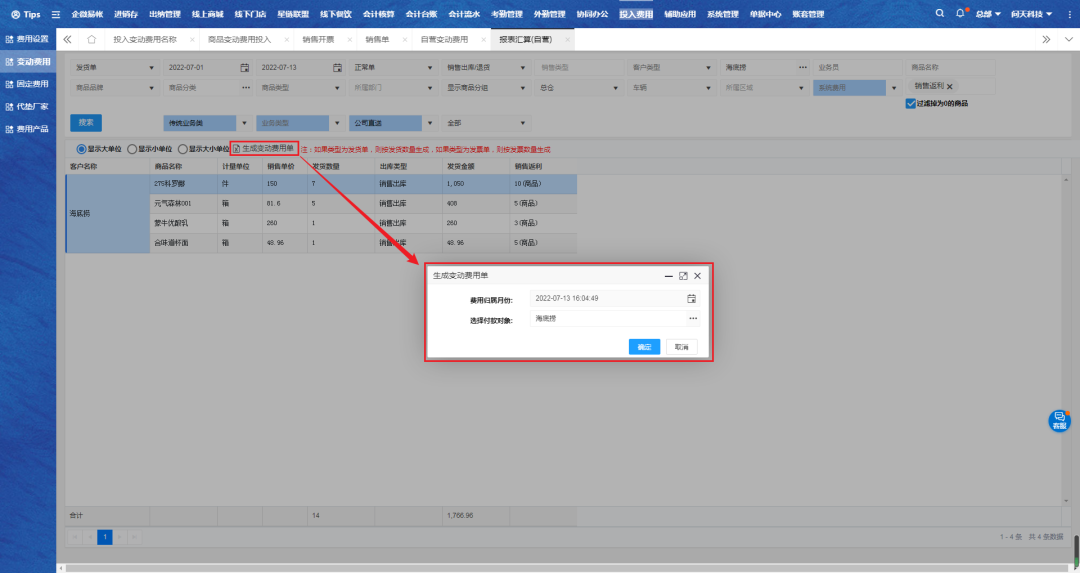The height and width of the screenshot is (573, 1080).
Task: Toggle the 过滤掉为0的商品 checkbox
Action: tap(910, 103)
